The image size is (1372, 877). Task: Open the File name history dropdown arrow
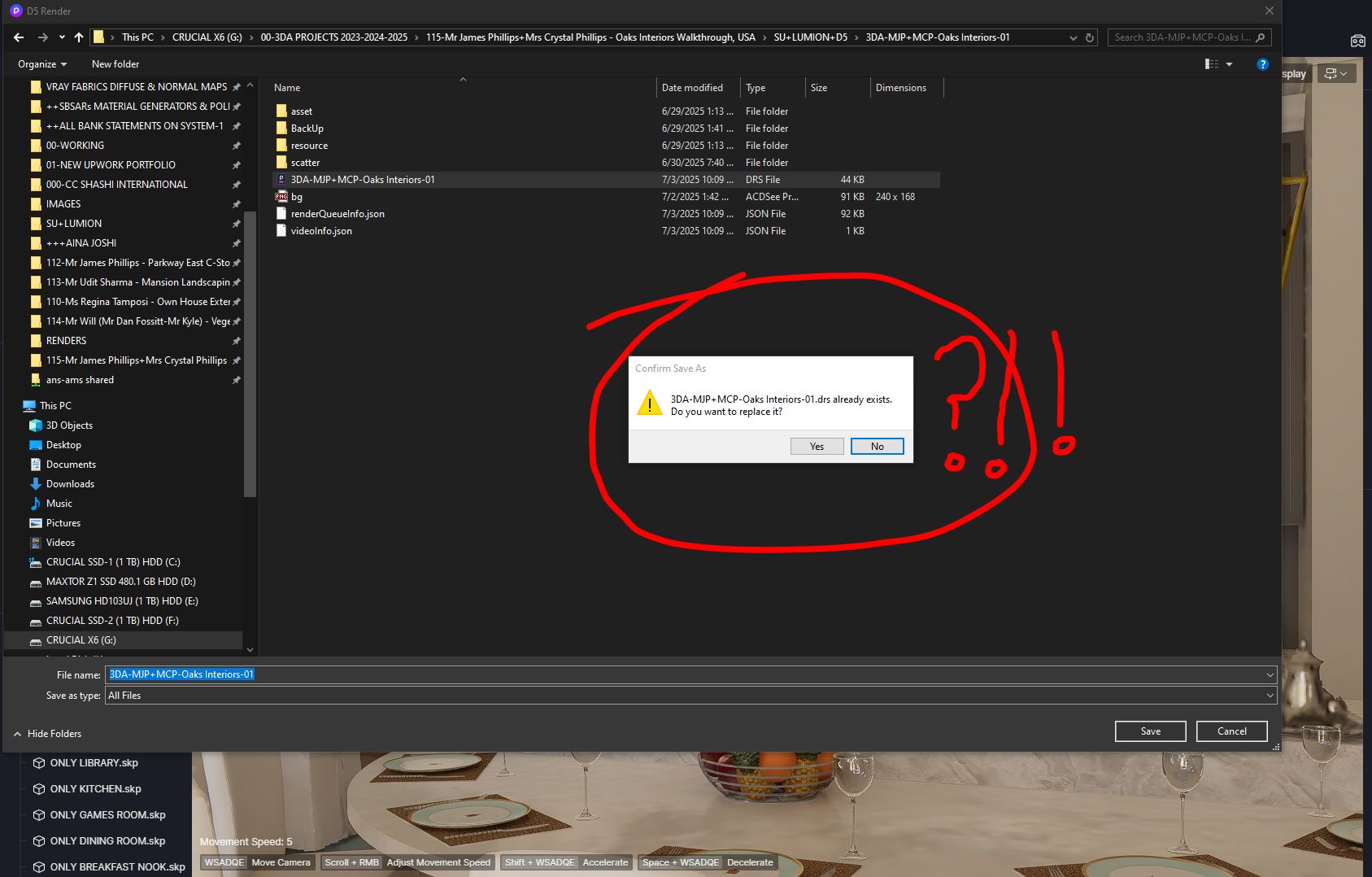pyautogui.click(x=1270, y=674)
